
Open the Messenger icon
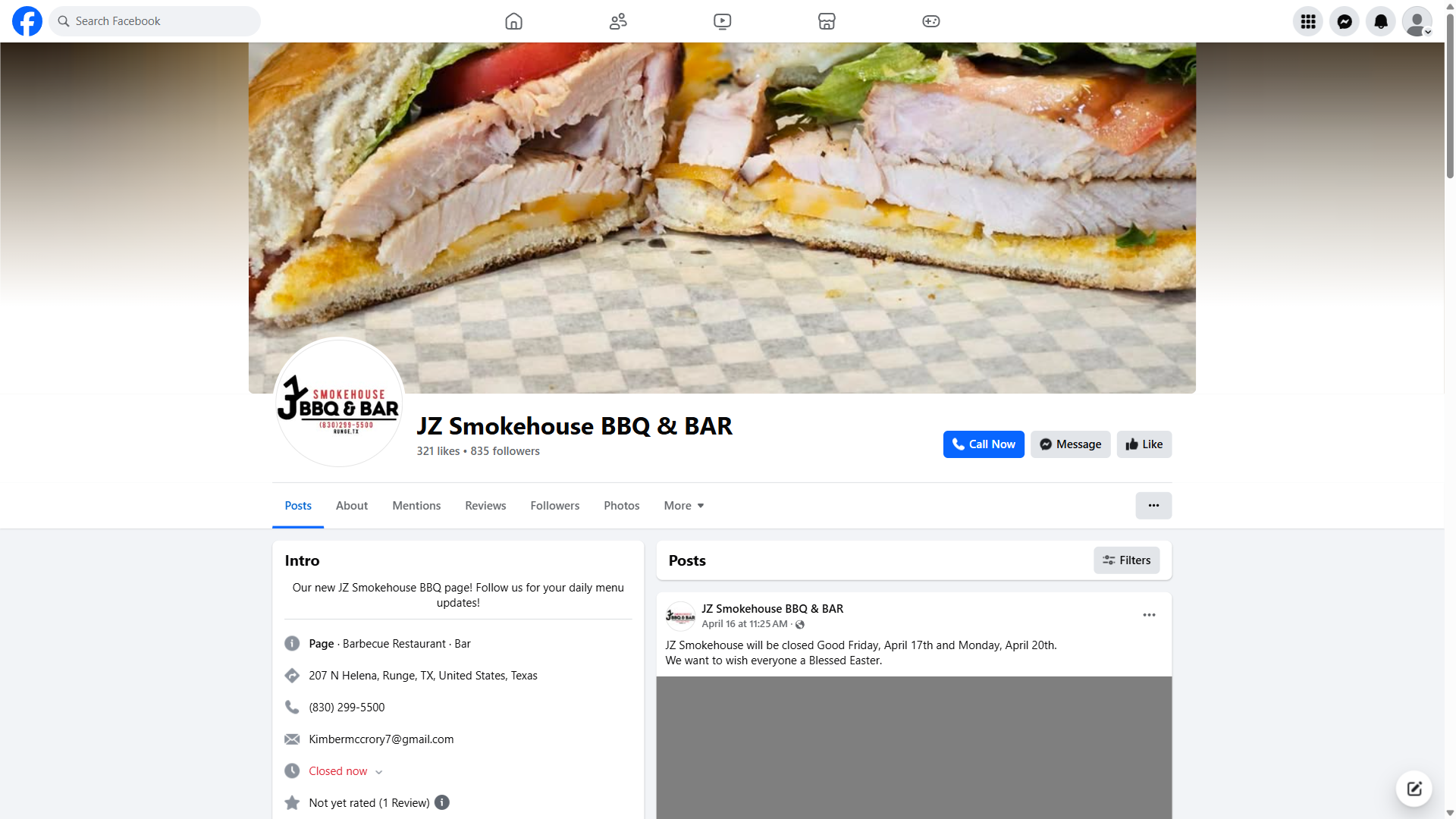[x=1344, y=21]
